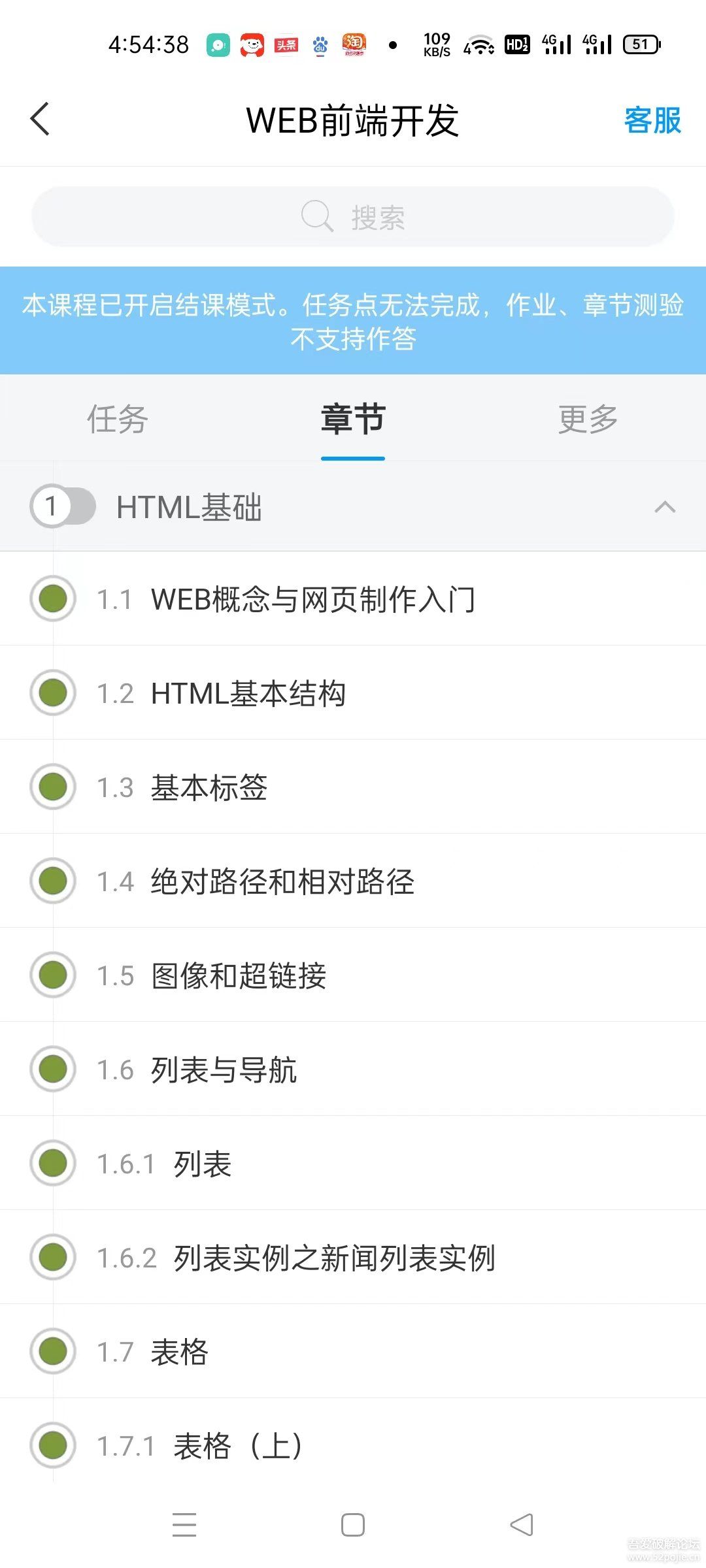The width and height of the screenshot is (706, 1568).
Task: Switch to the 任务 tab
Action: click(x=118, y=420)
